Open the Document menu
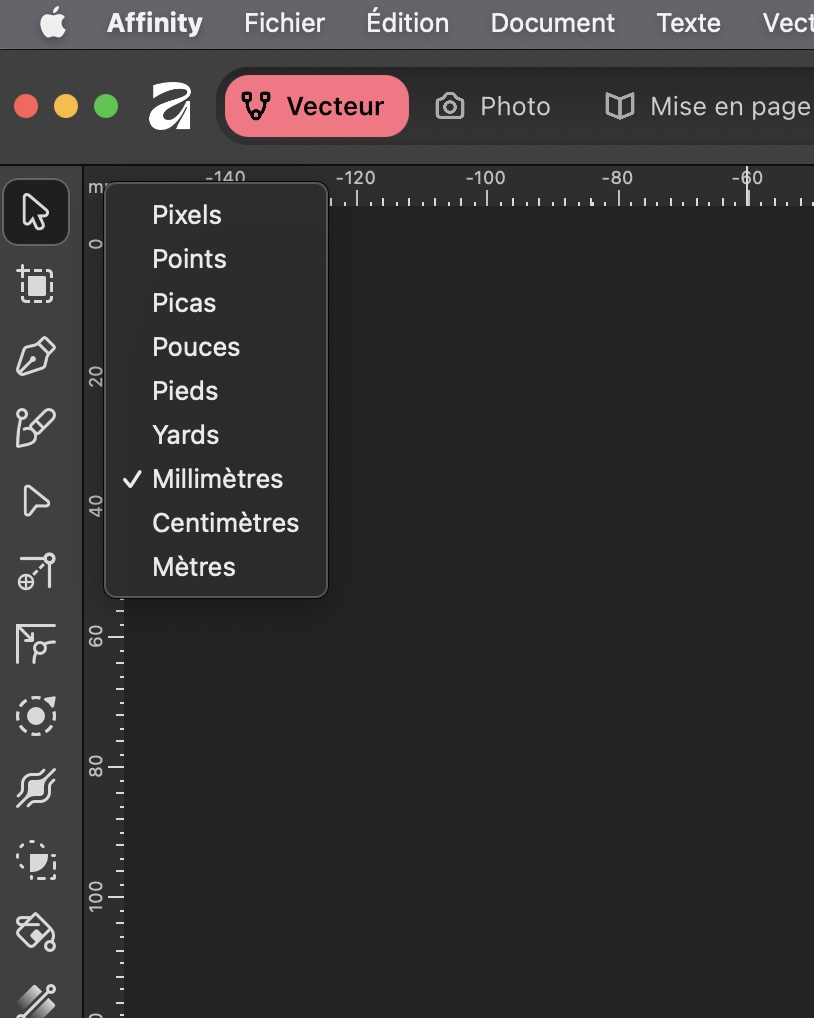 [552, 23]
